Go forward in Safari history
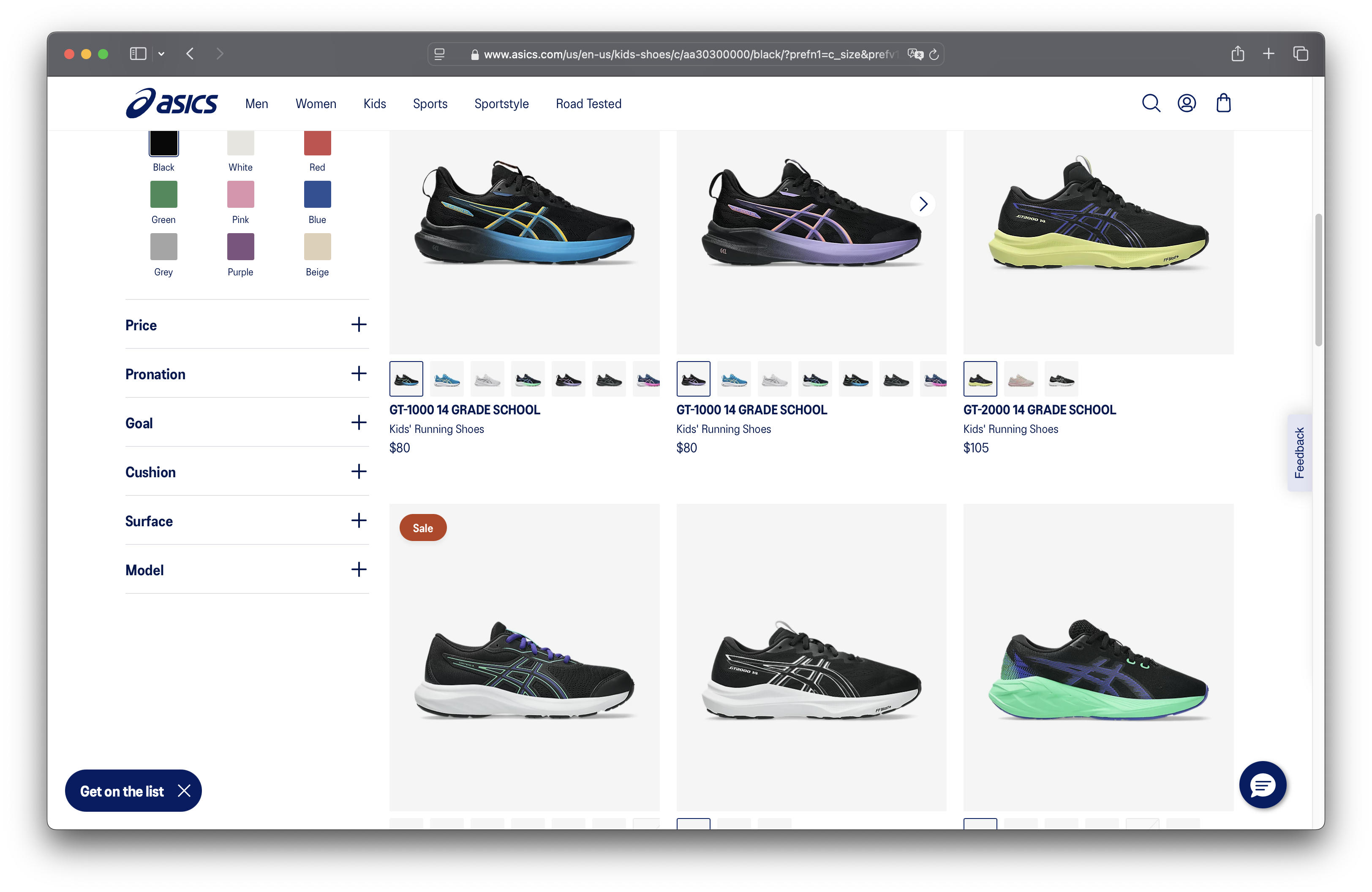The image size is (1372, 892). point(220,54)
